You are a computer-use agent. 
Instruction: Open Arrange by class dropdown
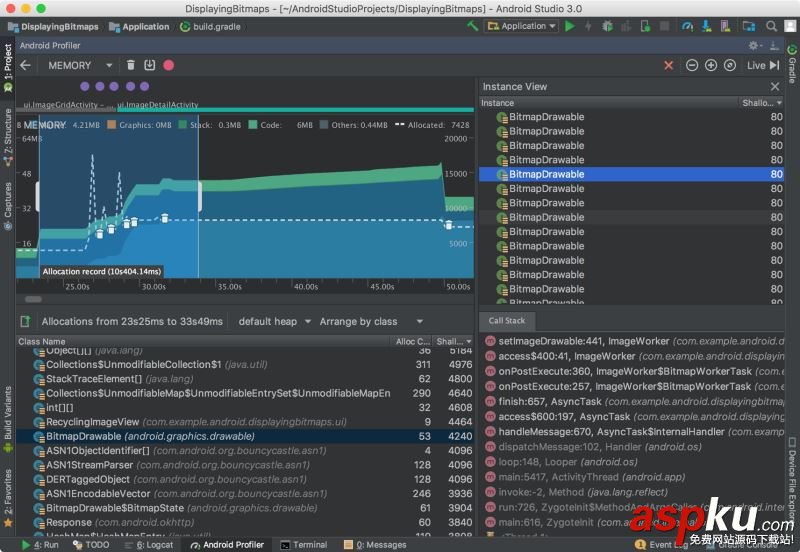point(371,321)
